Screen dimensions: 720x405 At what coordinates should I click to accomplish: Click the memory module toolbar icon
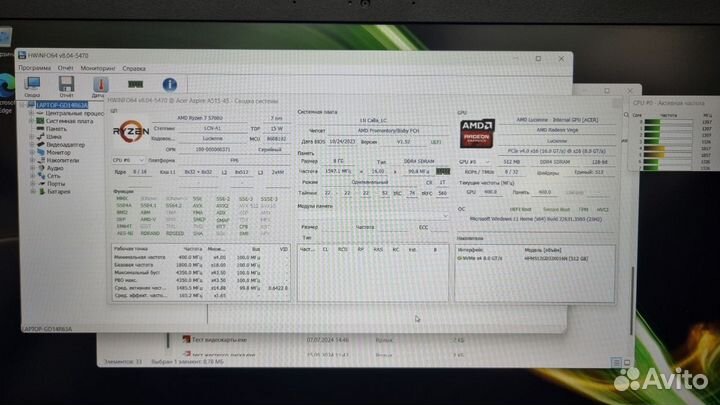tap(135, 84)
